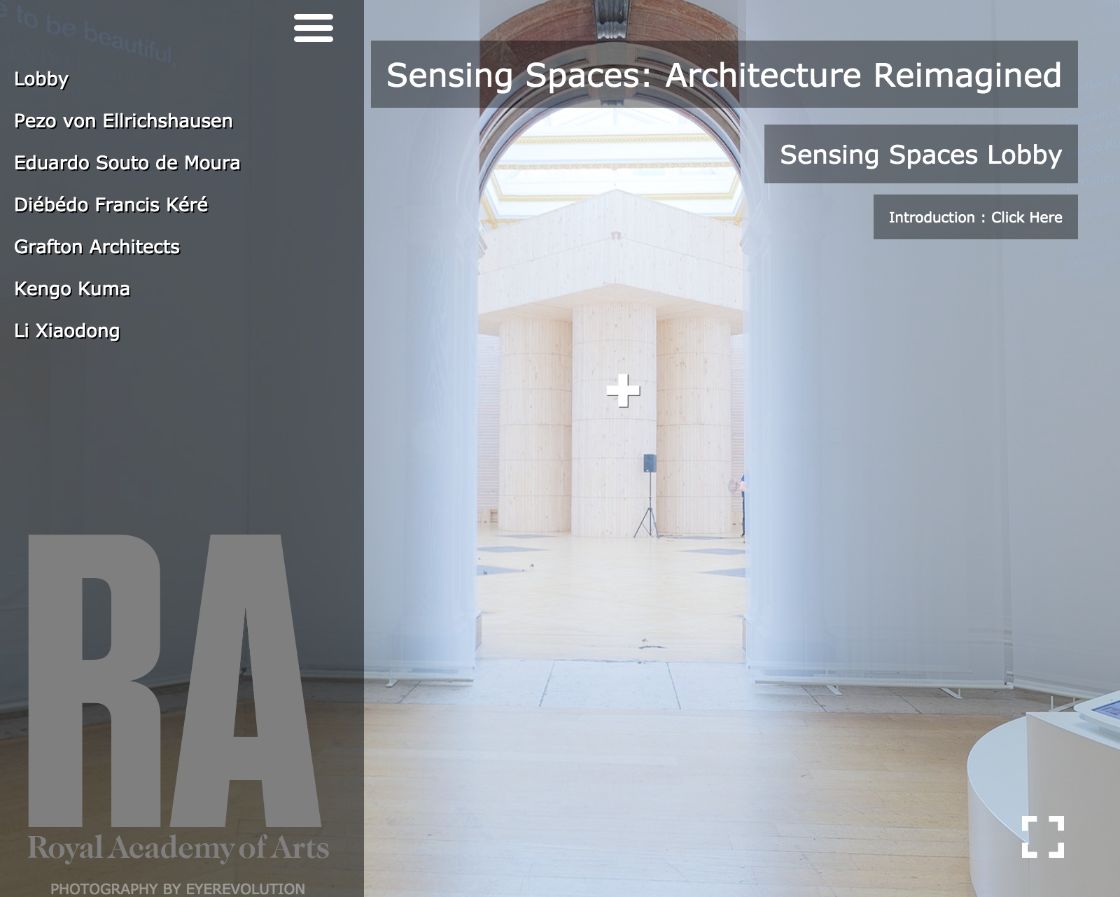Screen dimensions: 1120x897
Task: Go to the Eduardo Souto de Moura space
Action: (x=127, y=163)
